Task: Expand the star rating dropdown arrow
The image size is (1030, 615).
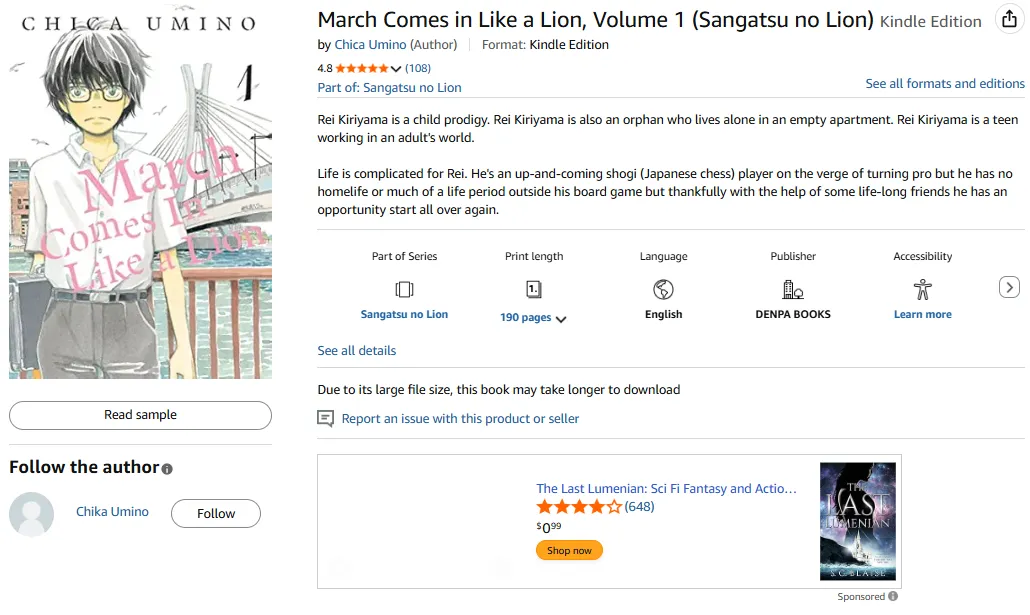Action: 396,69
